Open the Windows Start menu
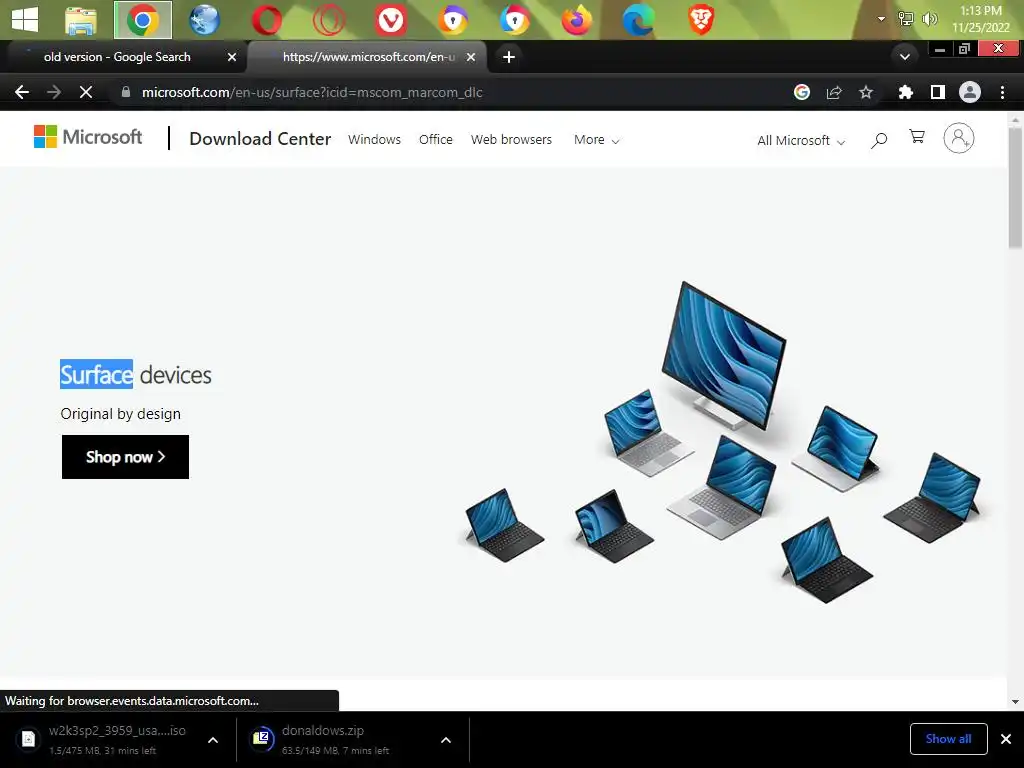This screenshot has height=768, width=1024. point(25,20)
